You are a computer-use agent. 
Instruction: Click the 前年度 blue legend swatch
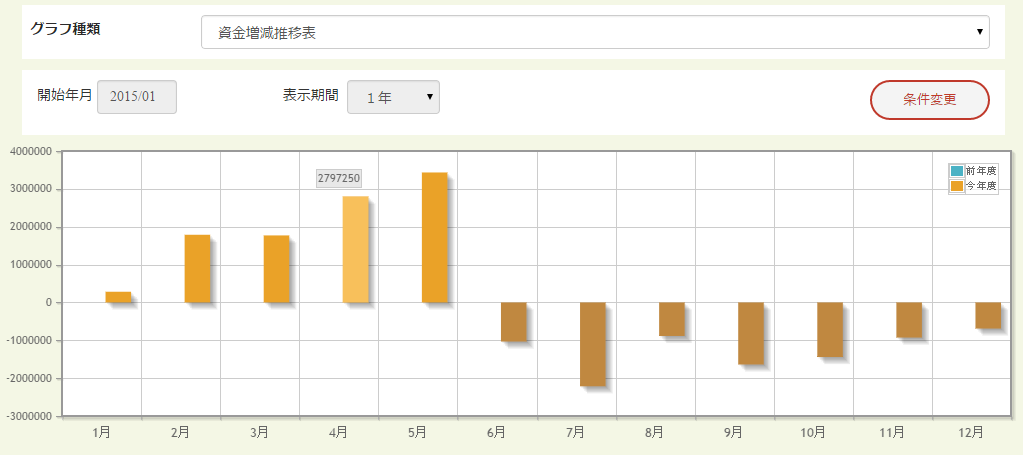point(957,171)
